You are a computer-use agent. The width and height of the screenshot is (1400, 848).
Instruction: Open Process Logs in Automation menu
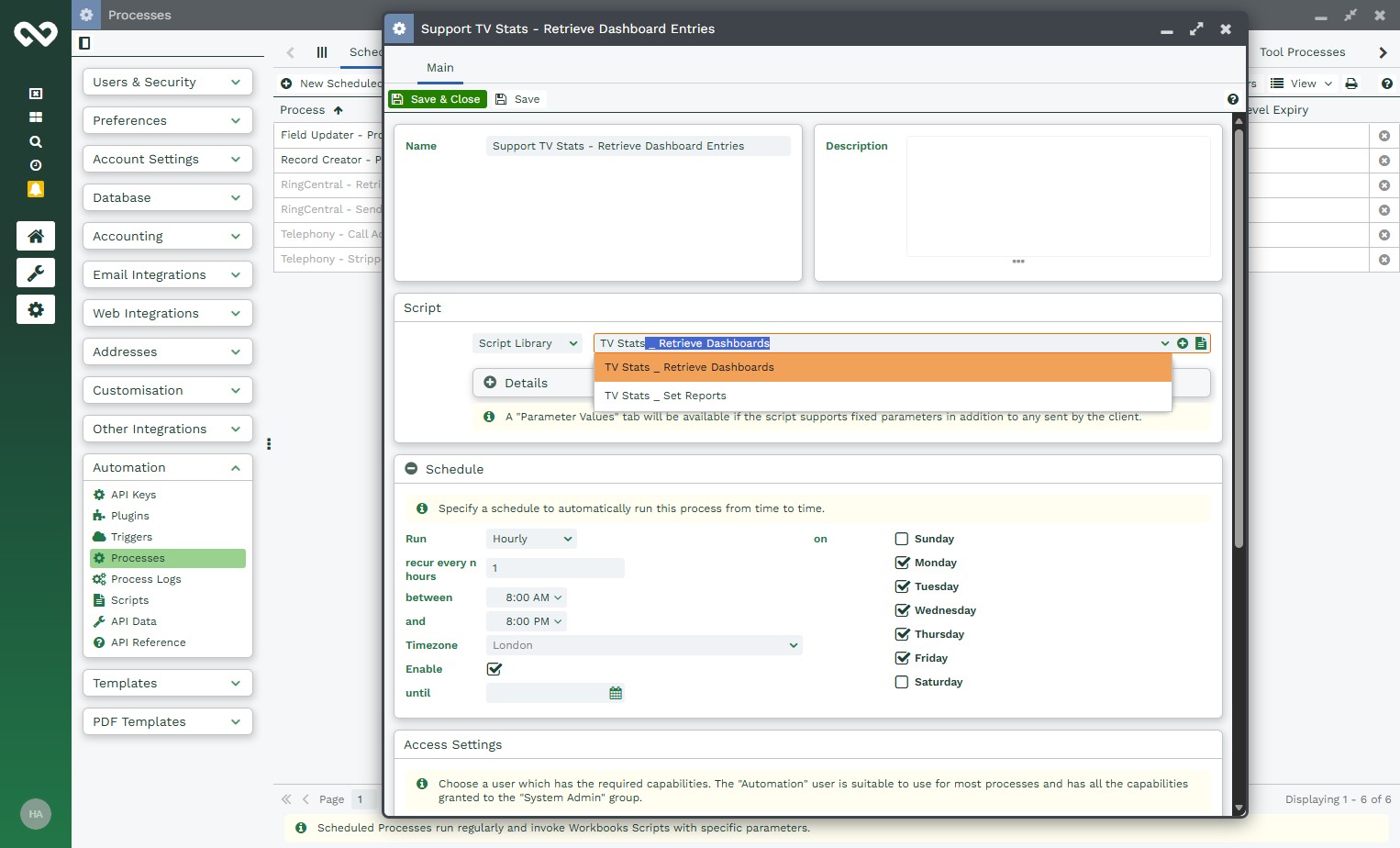146,579
